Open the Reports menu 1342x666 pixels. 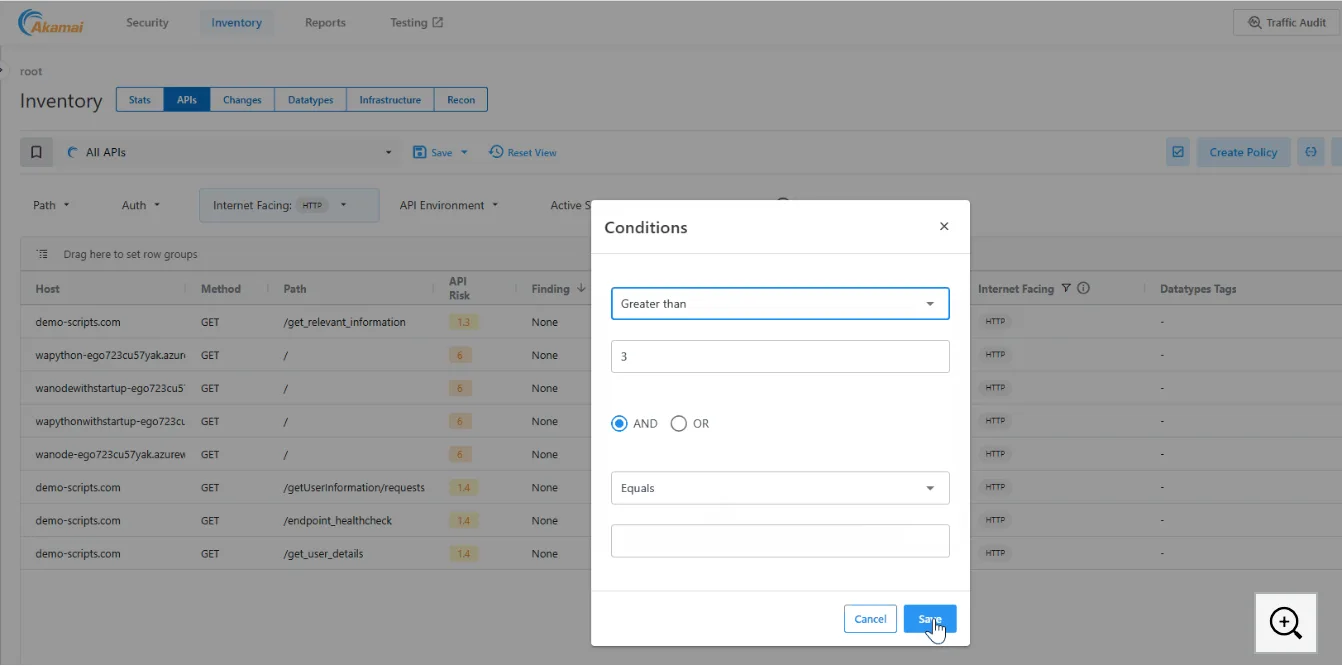[324, 22]
